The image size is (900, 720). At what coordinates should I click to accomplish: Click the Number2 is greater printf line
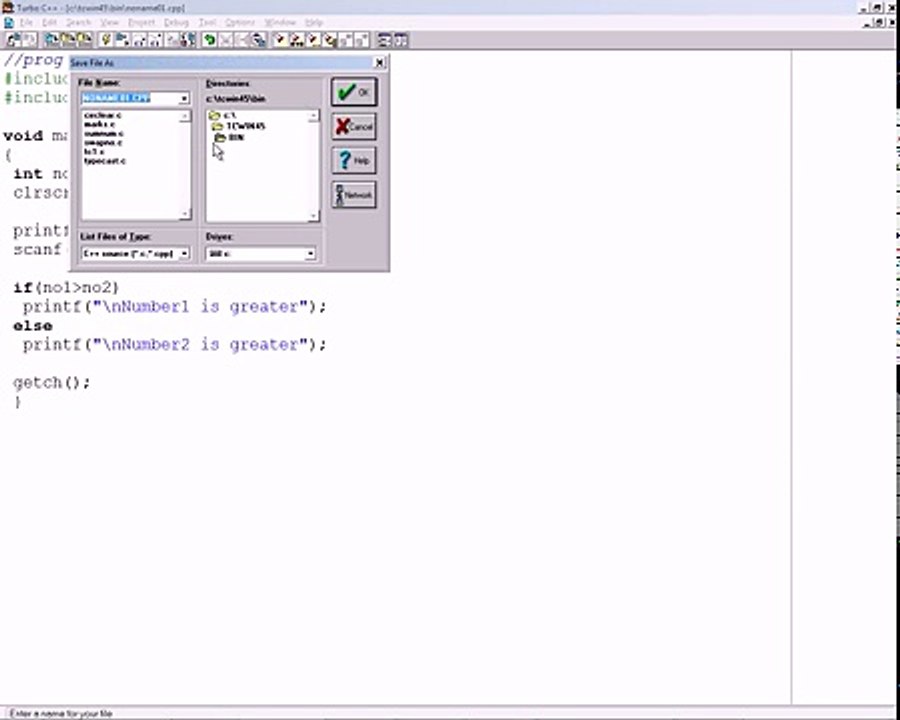174,344
